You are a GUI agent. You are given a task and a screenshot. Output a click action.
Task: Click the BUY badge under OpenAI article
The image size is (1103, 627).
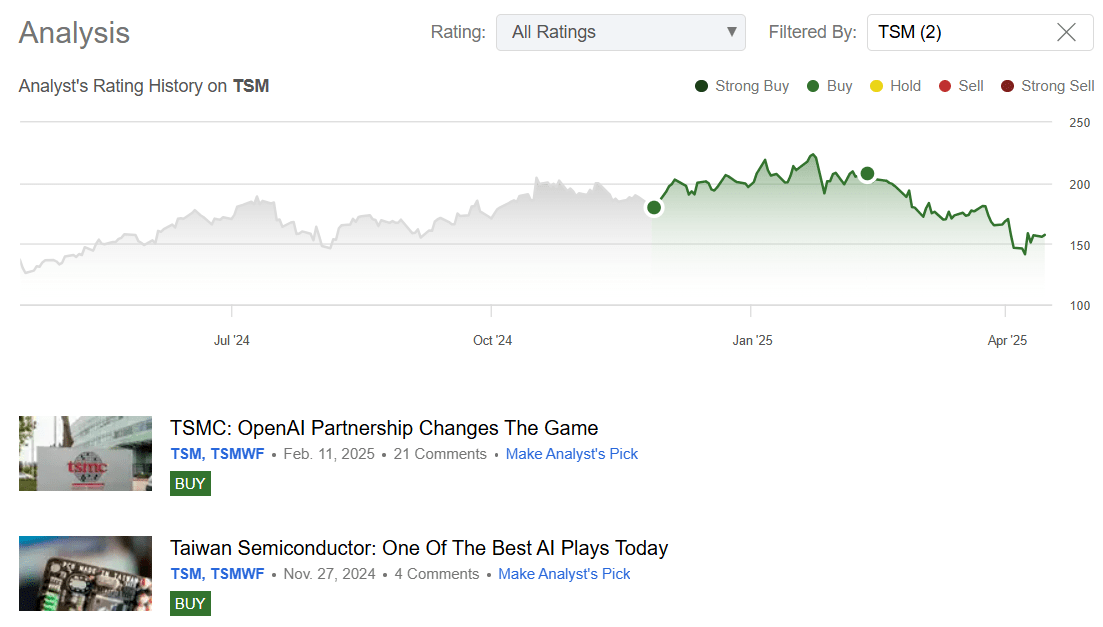(190, 483)
